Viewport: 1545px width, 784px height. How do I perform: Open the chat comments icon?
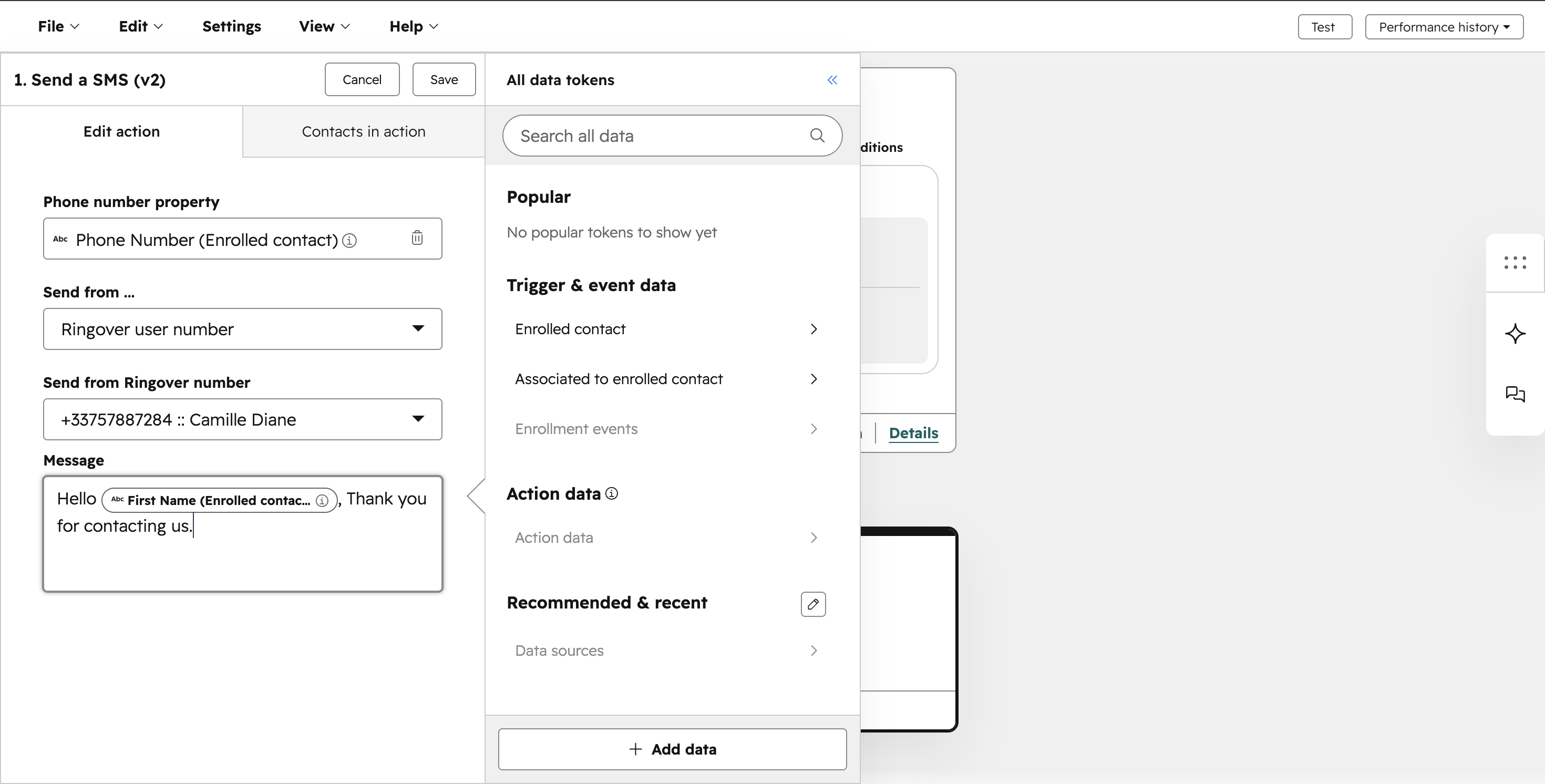[1515, 394]
